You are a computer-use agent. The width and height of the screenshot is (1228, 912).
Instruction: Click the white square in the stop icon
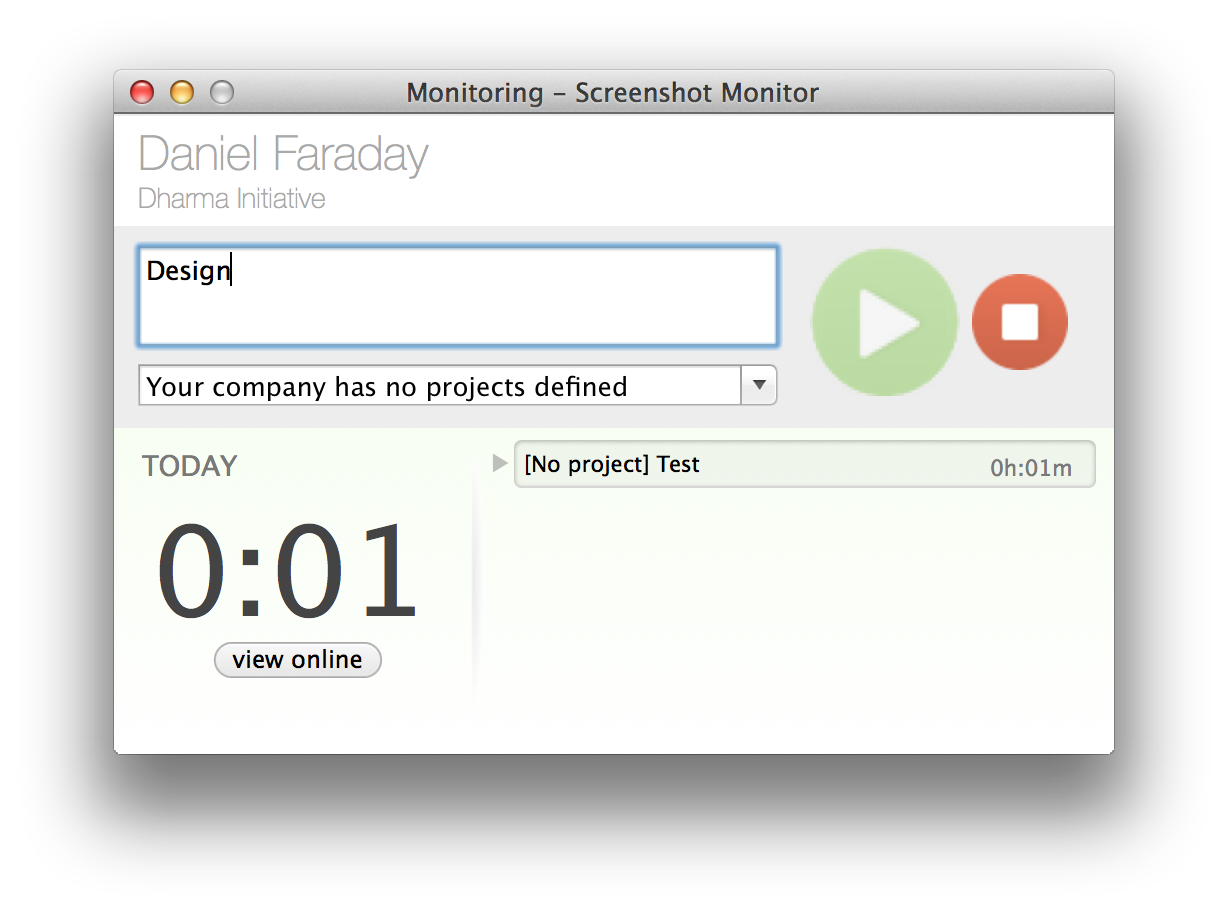pyautogui.click(x=1020, y=322)
